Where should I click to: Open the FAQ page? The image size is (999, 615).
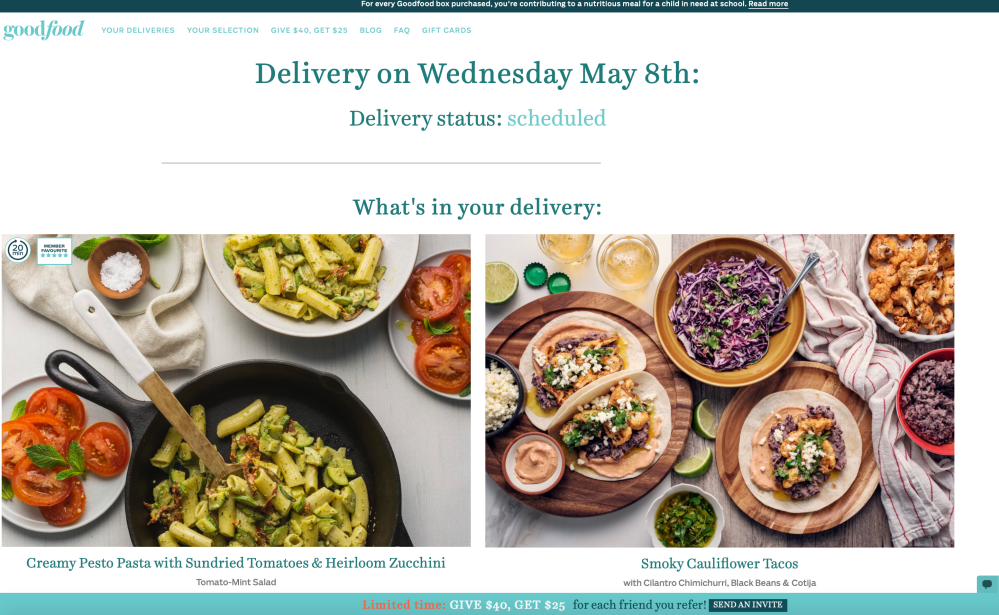401,30
